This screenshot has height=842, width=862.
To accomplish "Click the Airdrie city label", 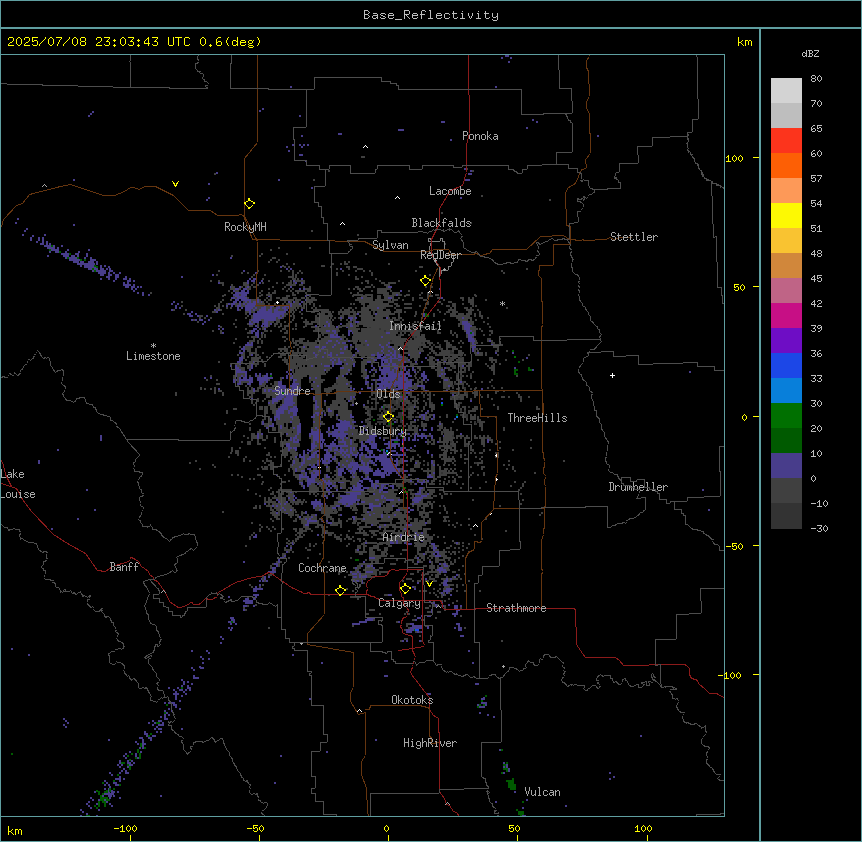I will (x=403, y=537).
